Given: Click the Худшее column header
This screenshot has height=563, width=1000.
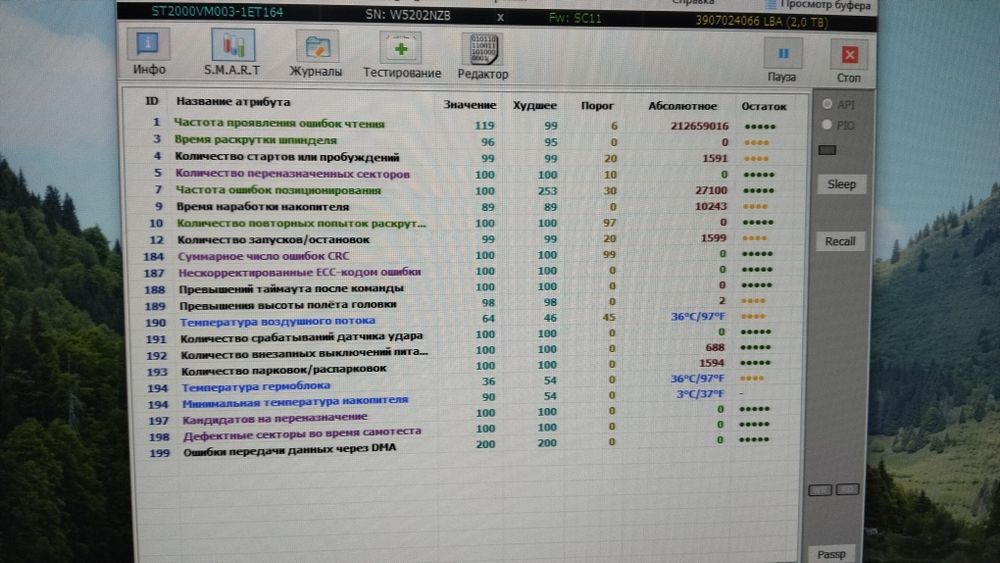Looking at the screenshot, I should click(534, 105).
